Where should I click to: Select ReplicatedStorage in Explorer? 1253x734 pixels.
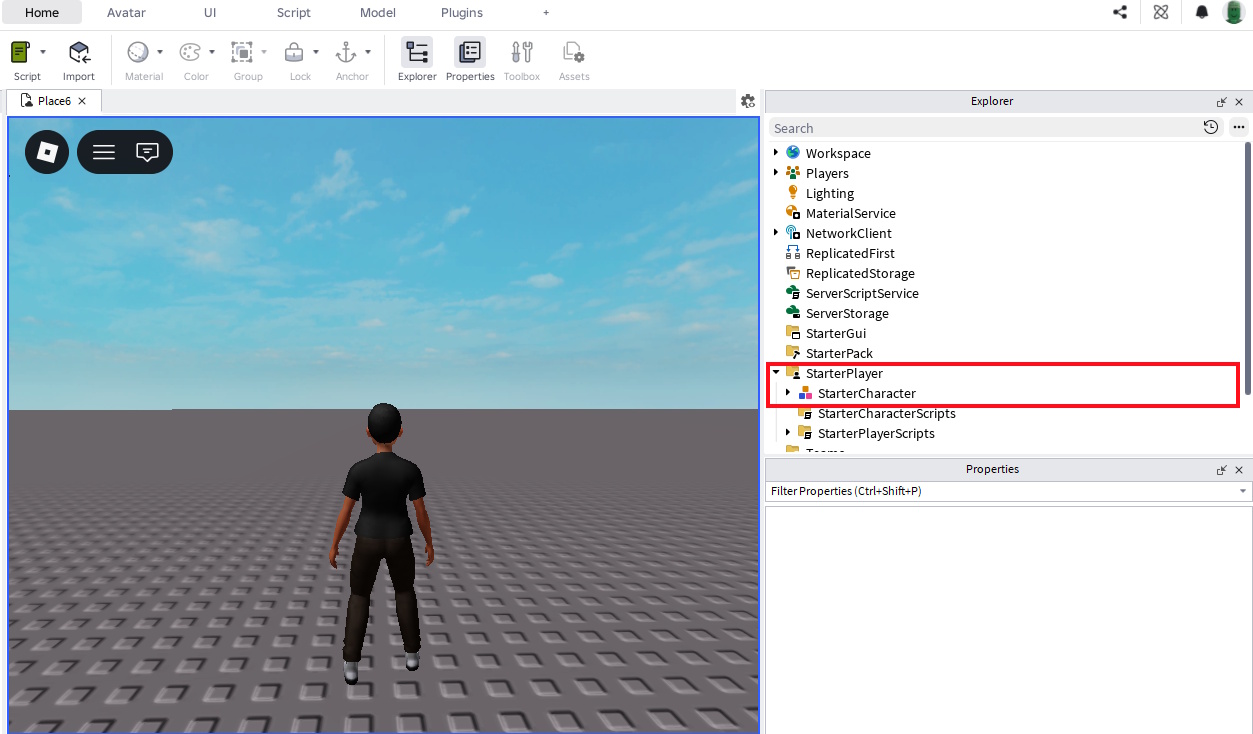[x=859, y=273]
